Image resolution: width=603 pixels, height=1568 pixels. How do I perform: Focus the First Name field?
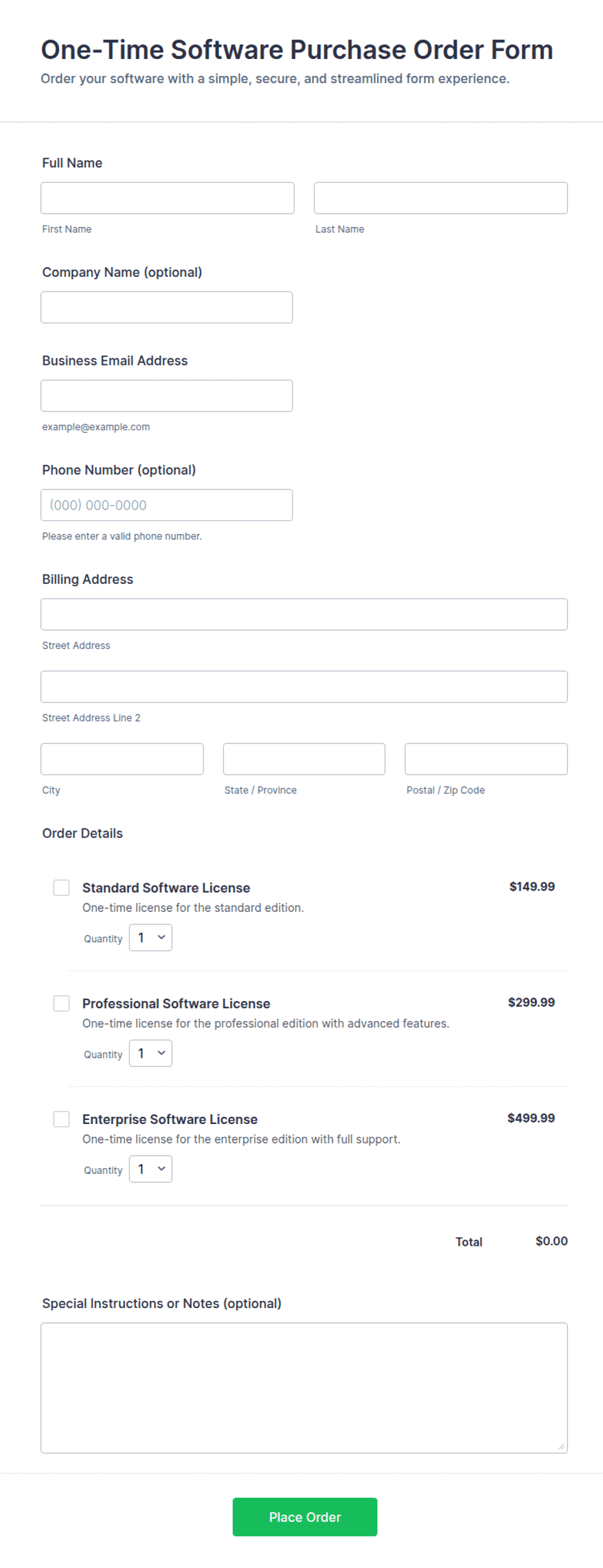(x=167, y=198)
